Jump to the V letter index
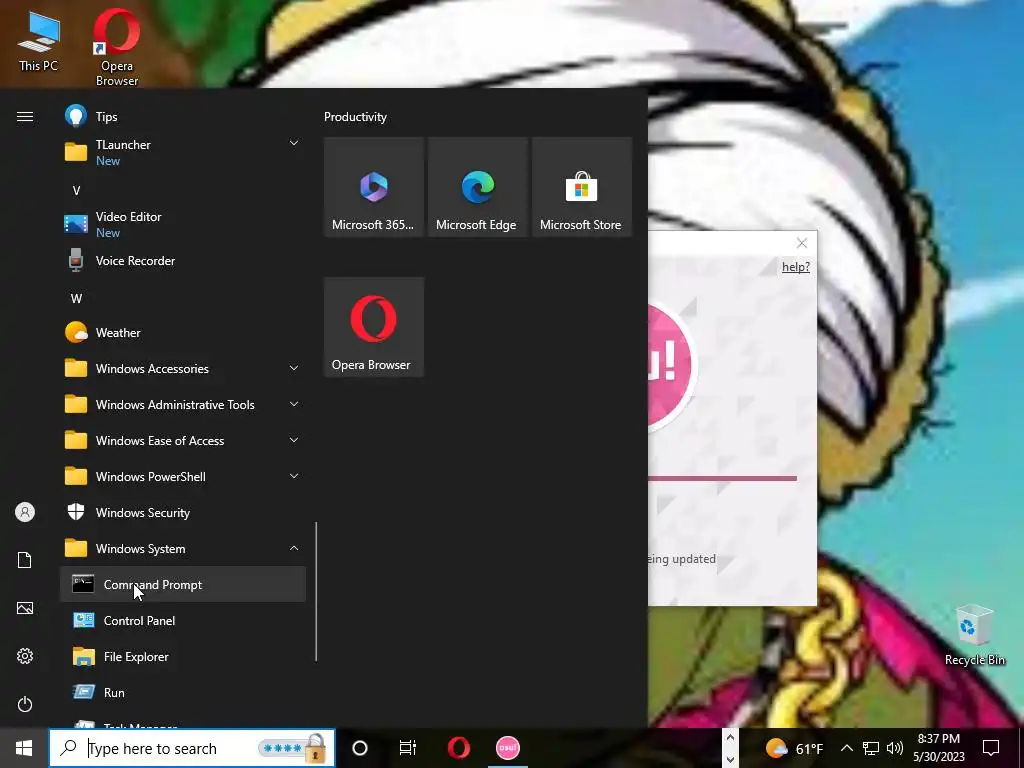This screenshot has height=768, width=1024. click(76, 191)
